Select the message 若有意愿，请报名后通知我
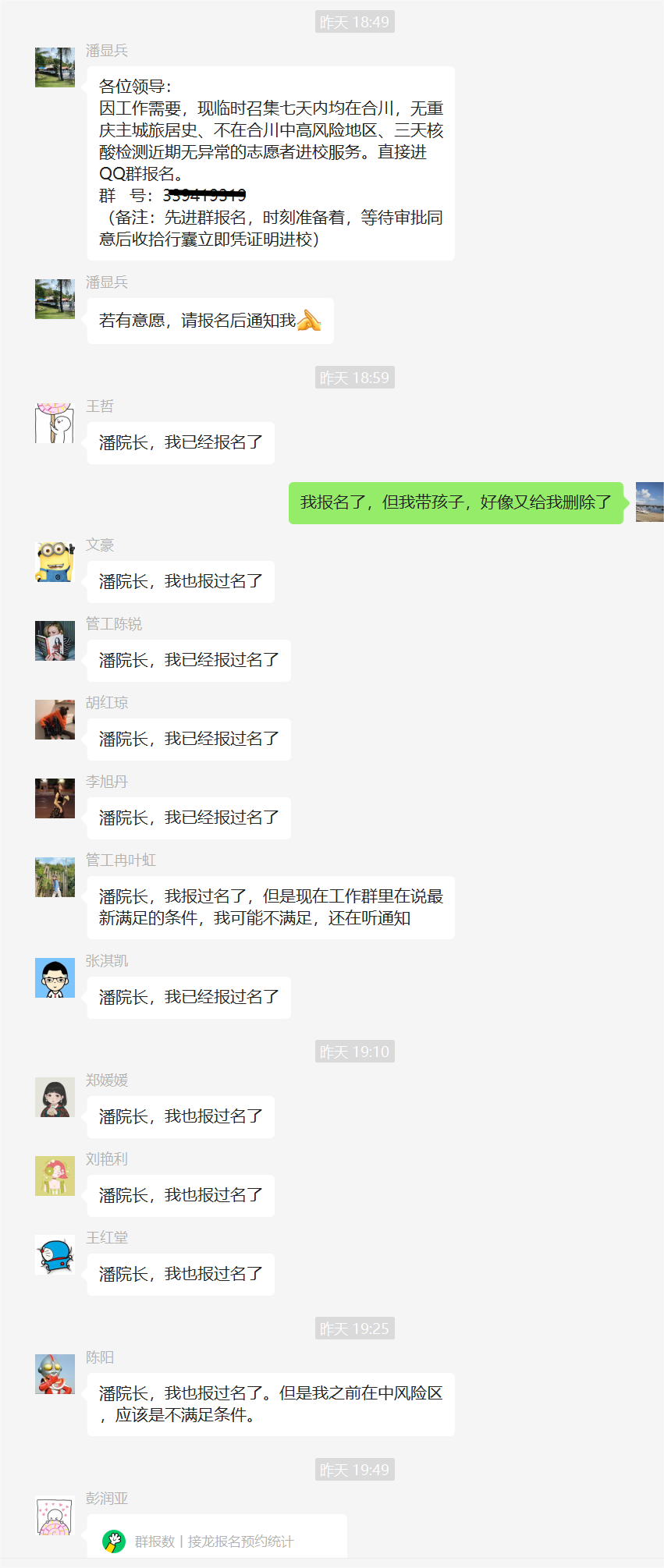The image size is (664, 1568). [210, 321]
